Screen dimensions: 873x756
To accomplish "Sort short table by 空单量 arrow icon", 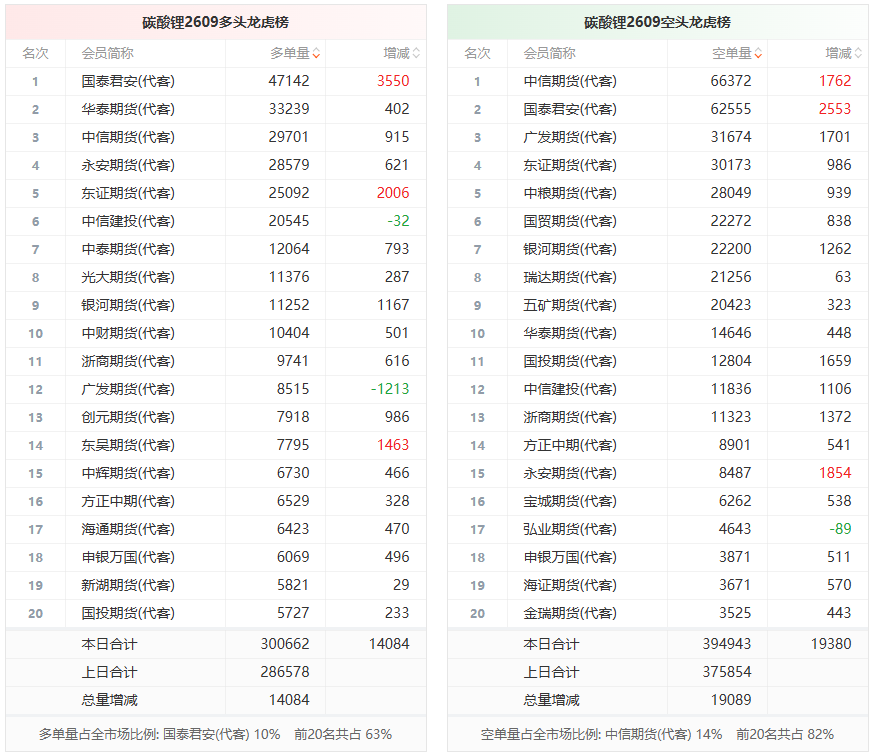I will [758, 53].
